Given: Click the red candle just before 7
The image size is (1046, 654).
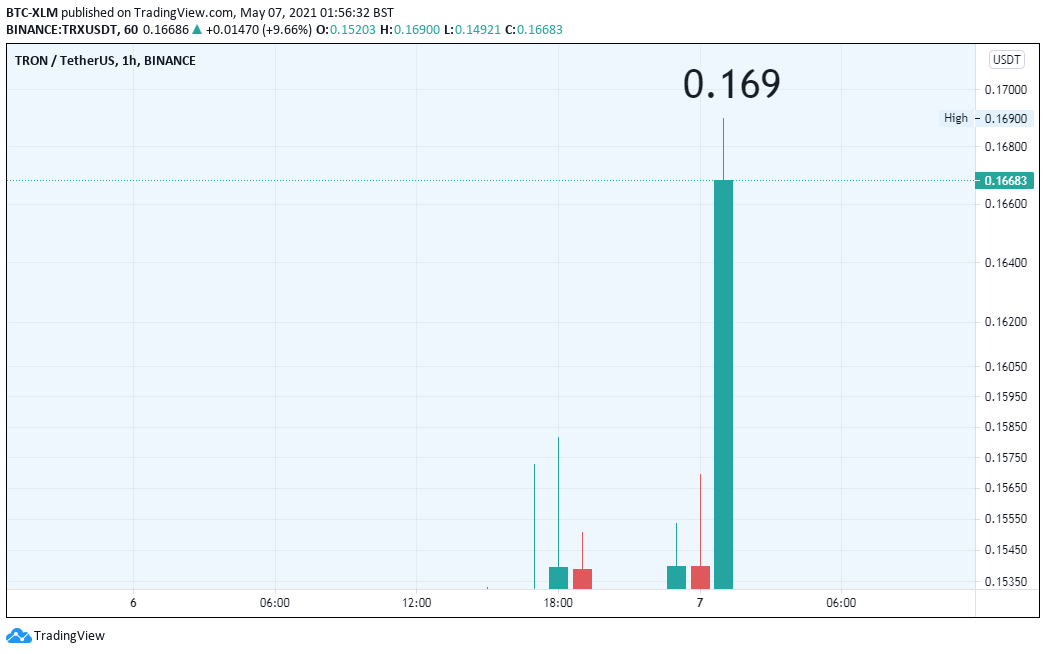Looking at the screenshot, I should 700,577.
